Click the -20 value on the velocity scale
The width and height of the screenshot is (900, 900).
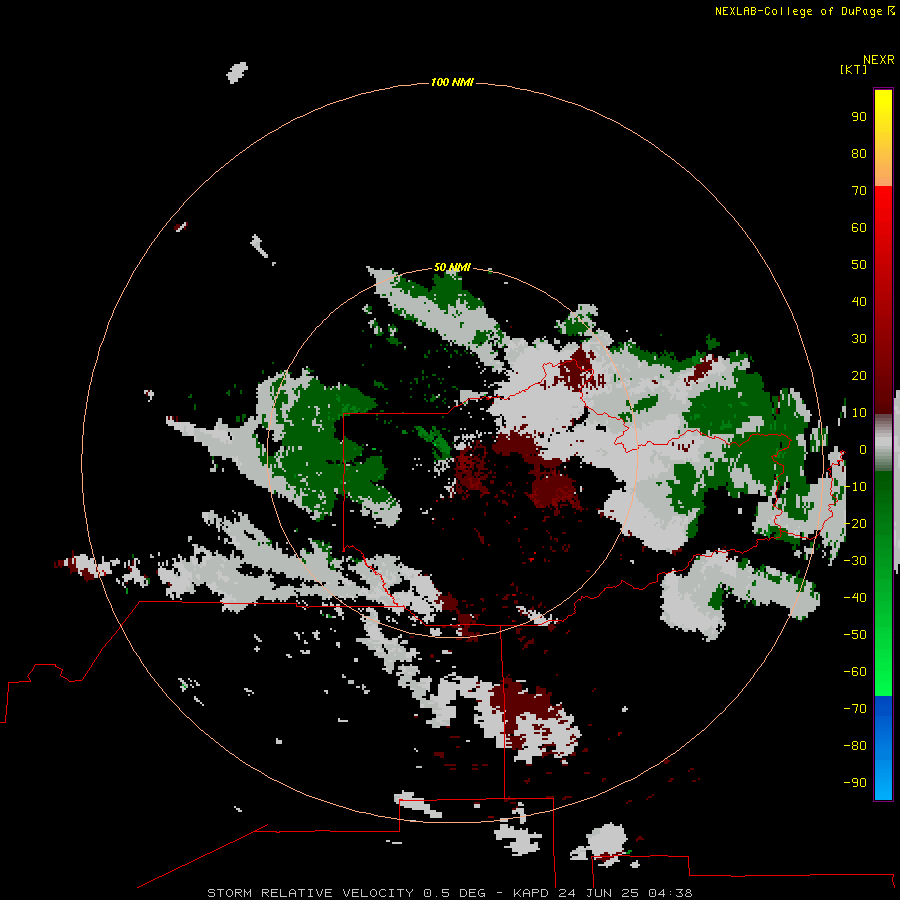[x=855, y=524]
